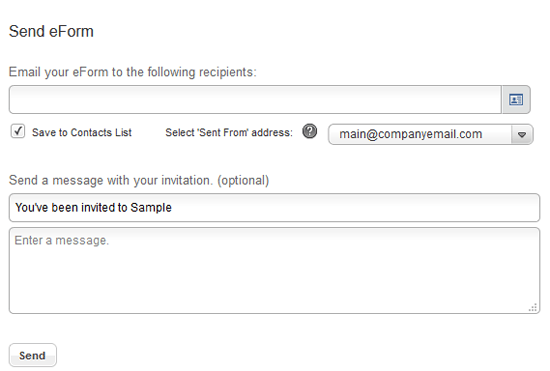
Task: Click the subject field 'You've been invited to Sample'
Action: click(274, 208)
